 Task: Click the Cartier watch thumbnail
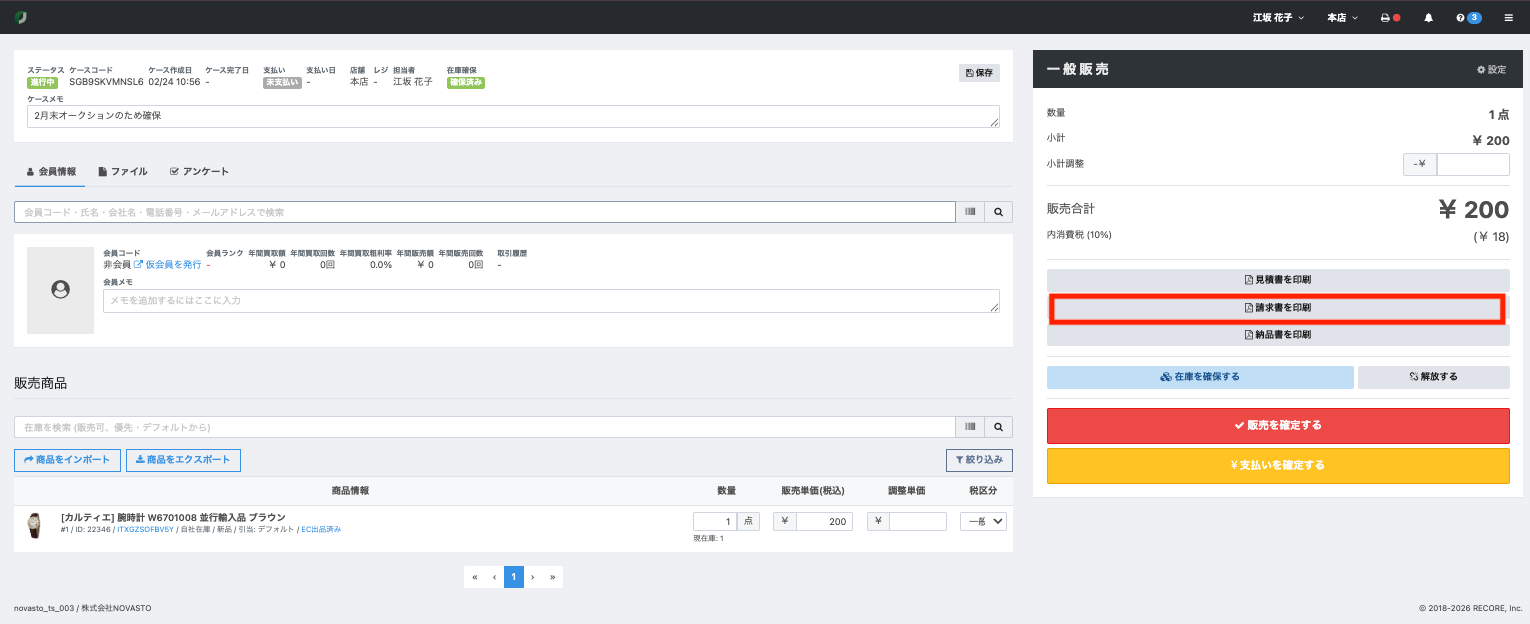[x=35, y=525]
